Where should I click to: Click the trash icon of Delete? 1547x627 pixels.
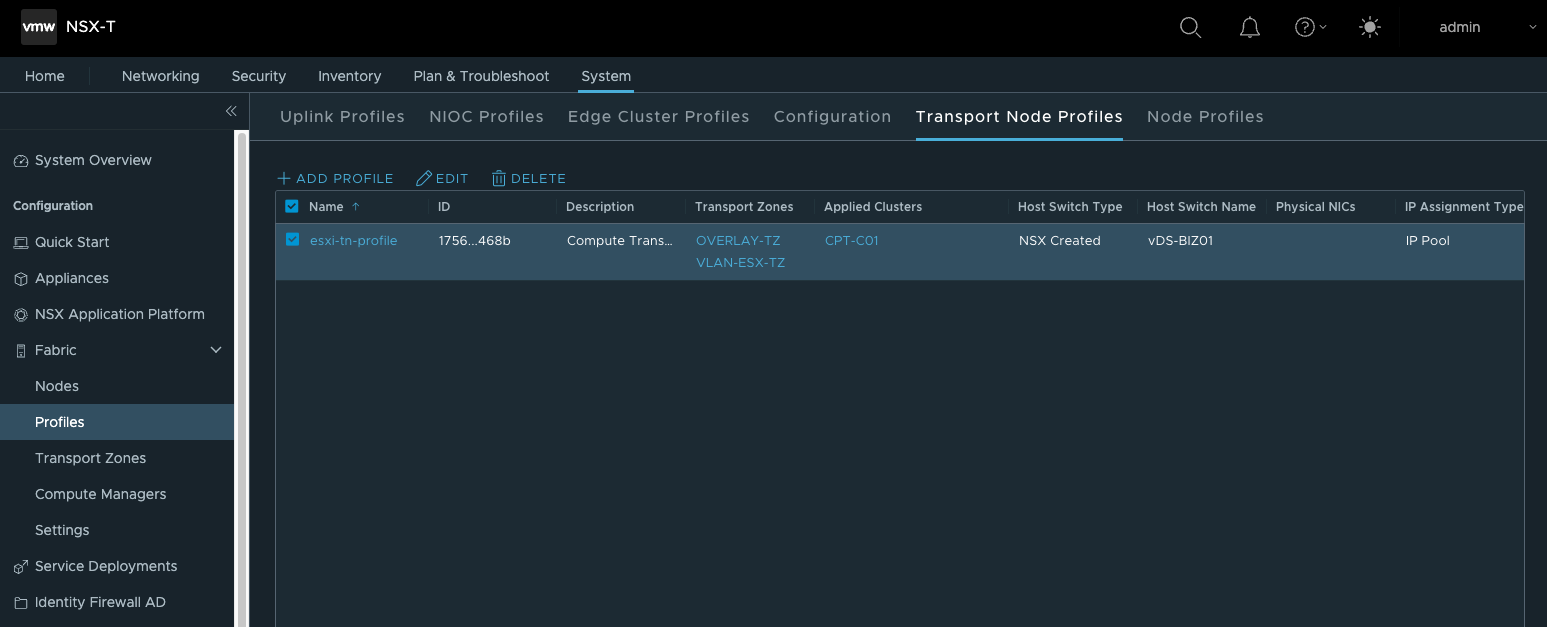pos(499,178)
